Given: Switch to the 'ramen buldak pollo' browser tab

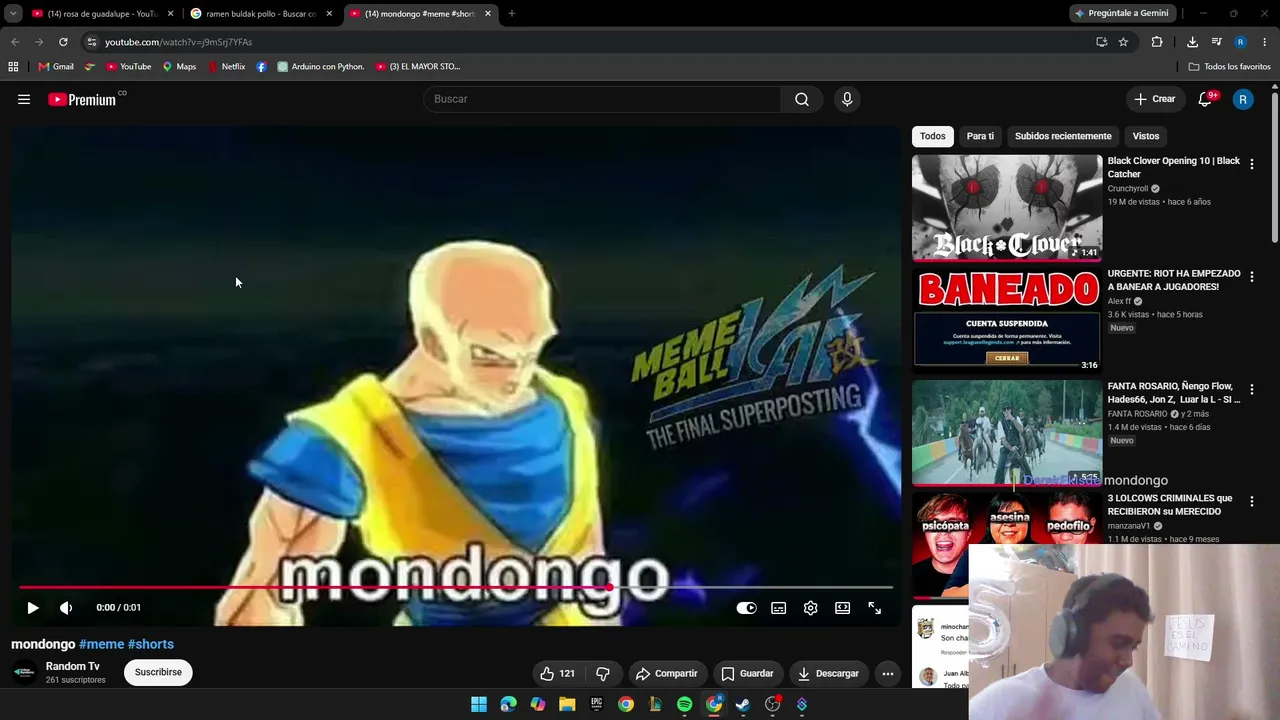Looking at the screenshot, I should click(x=261, y=14).
